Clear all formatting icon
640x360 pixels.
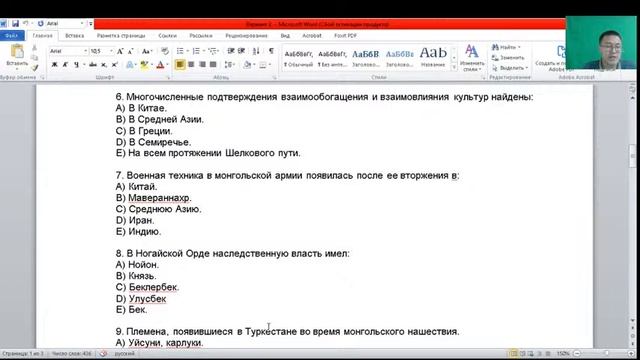click(165, 51)
